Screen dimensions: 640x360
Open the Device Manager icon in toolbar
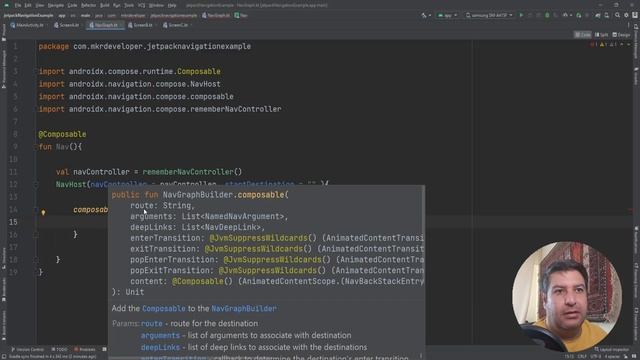click(x=607, y=16)
